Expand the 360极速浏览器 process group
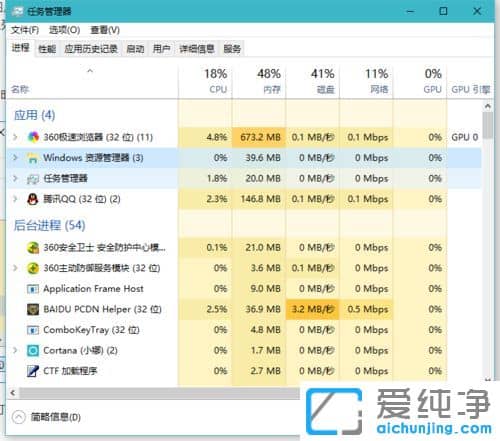The image size is (500, 441). tap(15, 137)
